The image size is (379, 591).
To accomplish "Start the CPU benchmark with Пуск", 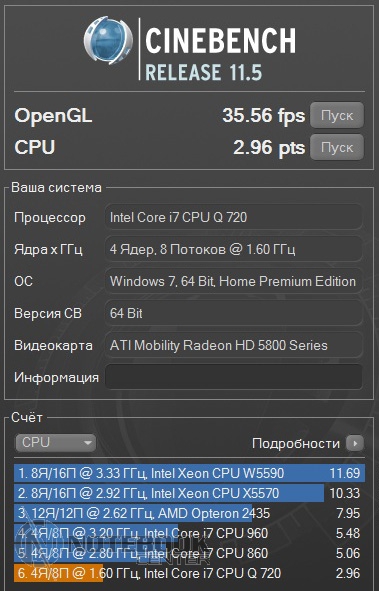I will click(x=337, y=147).
